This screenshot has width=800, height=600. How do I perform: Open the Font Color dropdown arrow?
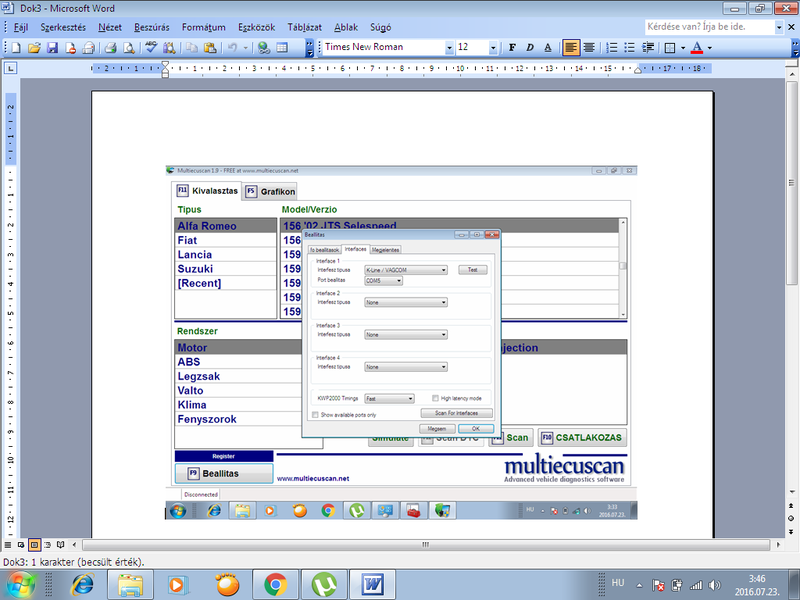pos(710,48)
